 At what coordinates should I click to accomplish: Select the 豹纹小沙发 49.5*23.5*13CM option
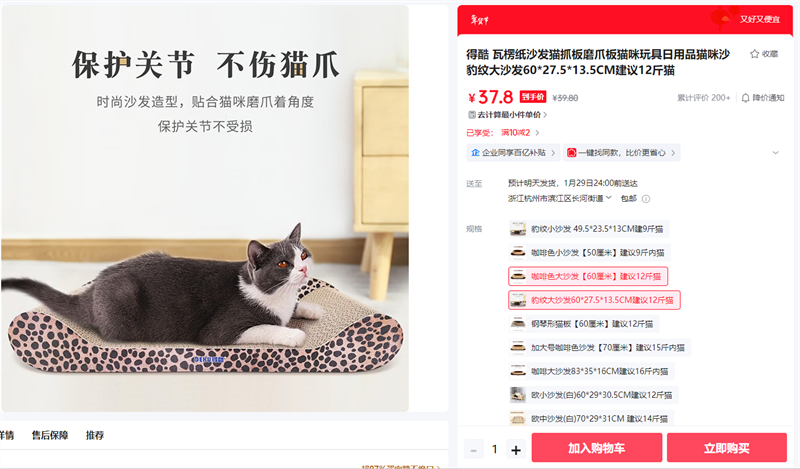[x=589, y=229]
